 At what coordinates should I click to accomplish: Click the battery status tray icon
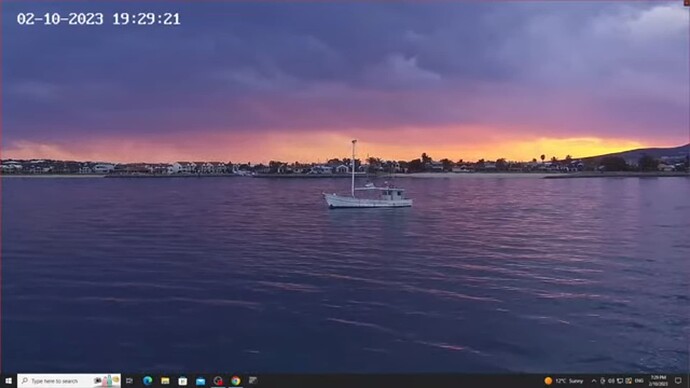(x=611, y=381)
